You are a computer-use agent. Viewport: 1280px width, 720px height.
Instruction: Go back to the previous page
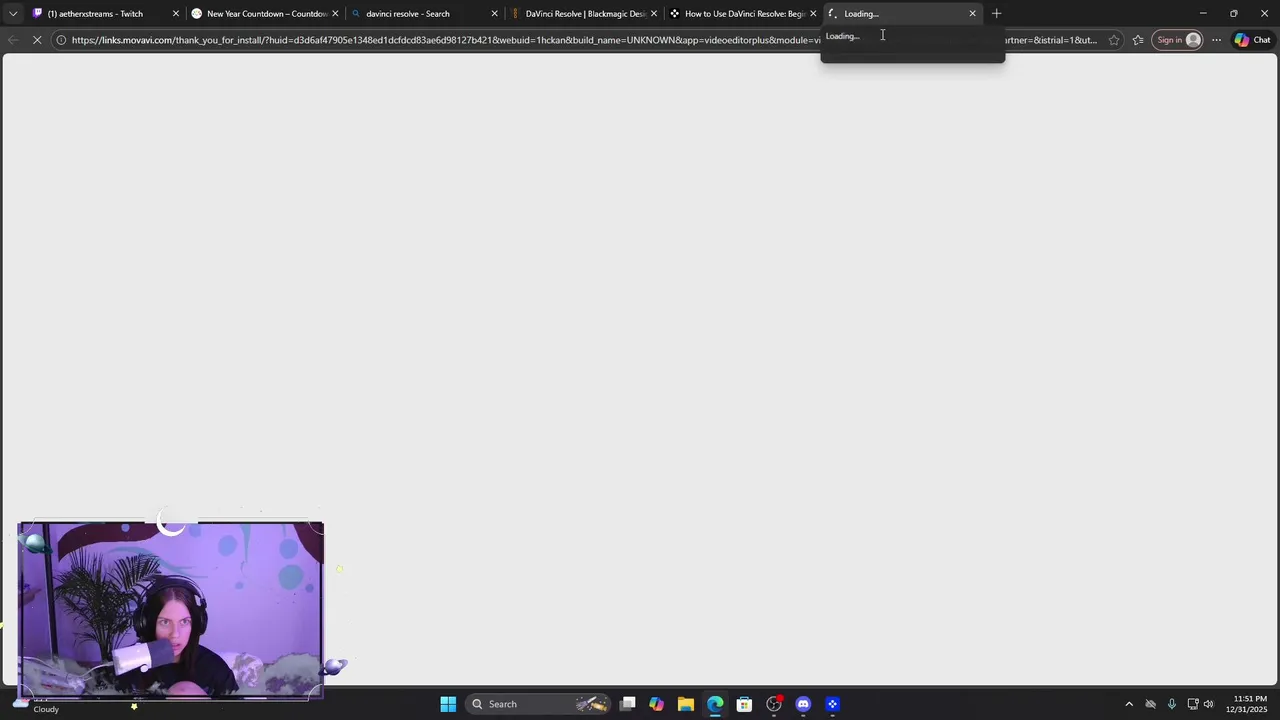[12, 40]
